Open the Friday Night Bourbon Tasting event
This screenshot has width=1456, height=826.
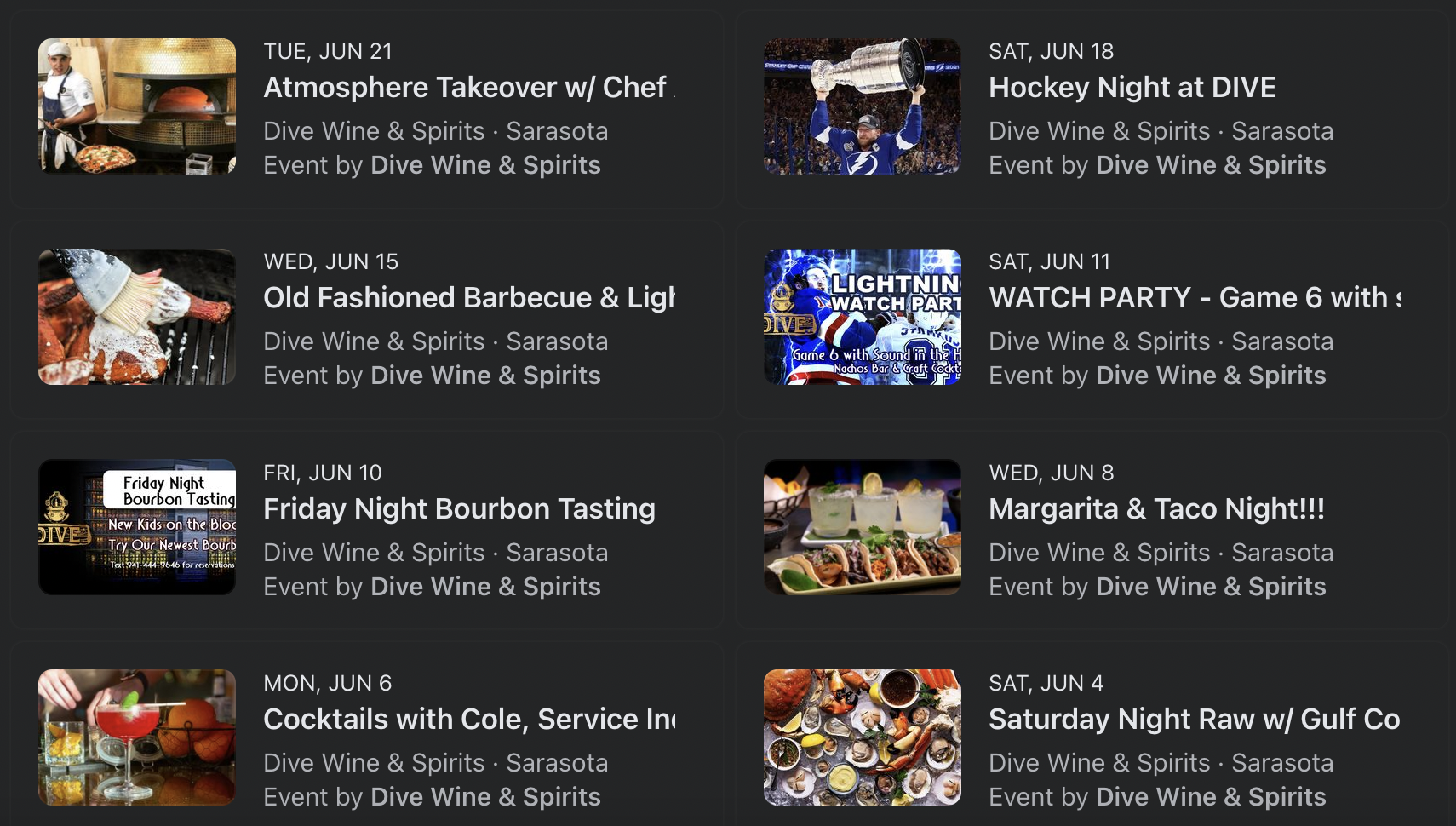[459, 508]
